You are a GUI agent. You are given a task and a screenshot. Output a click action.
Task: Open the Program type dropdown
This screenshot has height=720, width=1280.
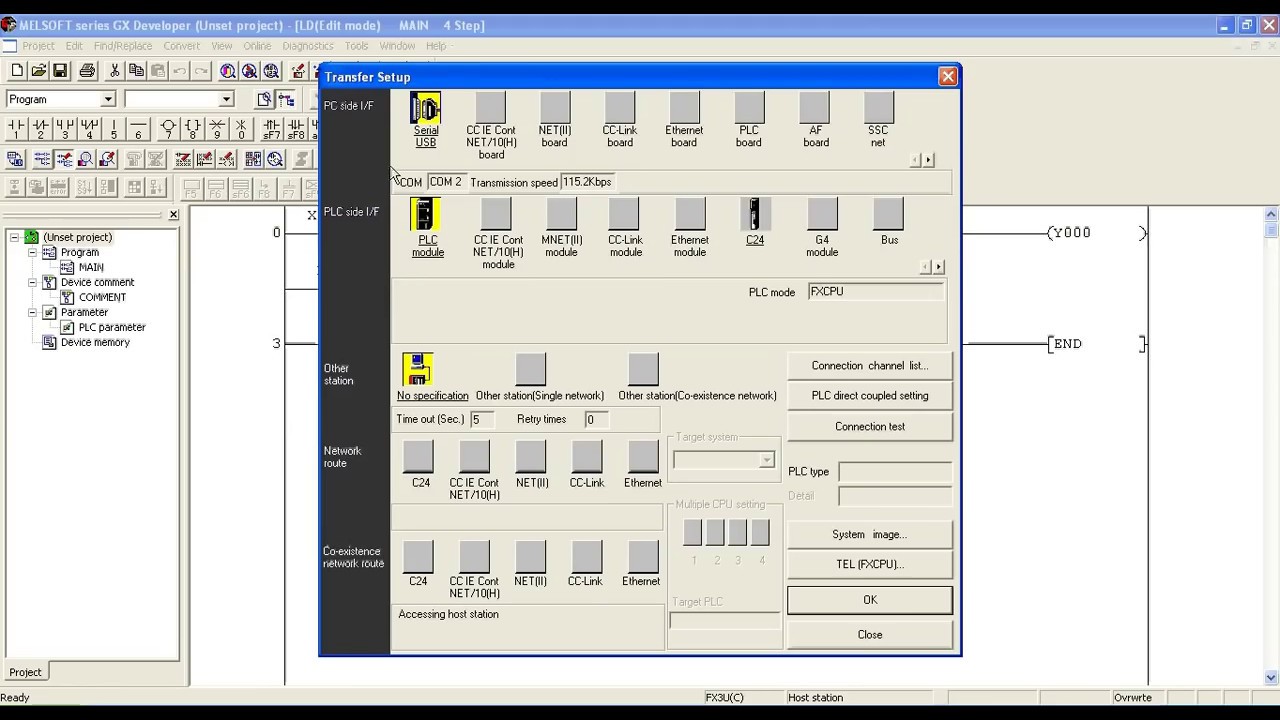tap(109, 98)
